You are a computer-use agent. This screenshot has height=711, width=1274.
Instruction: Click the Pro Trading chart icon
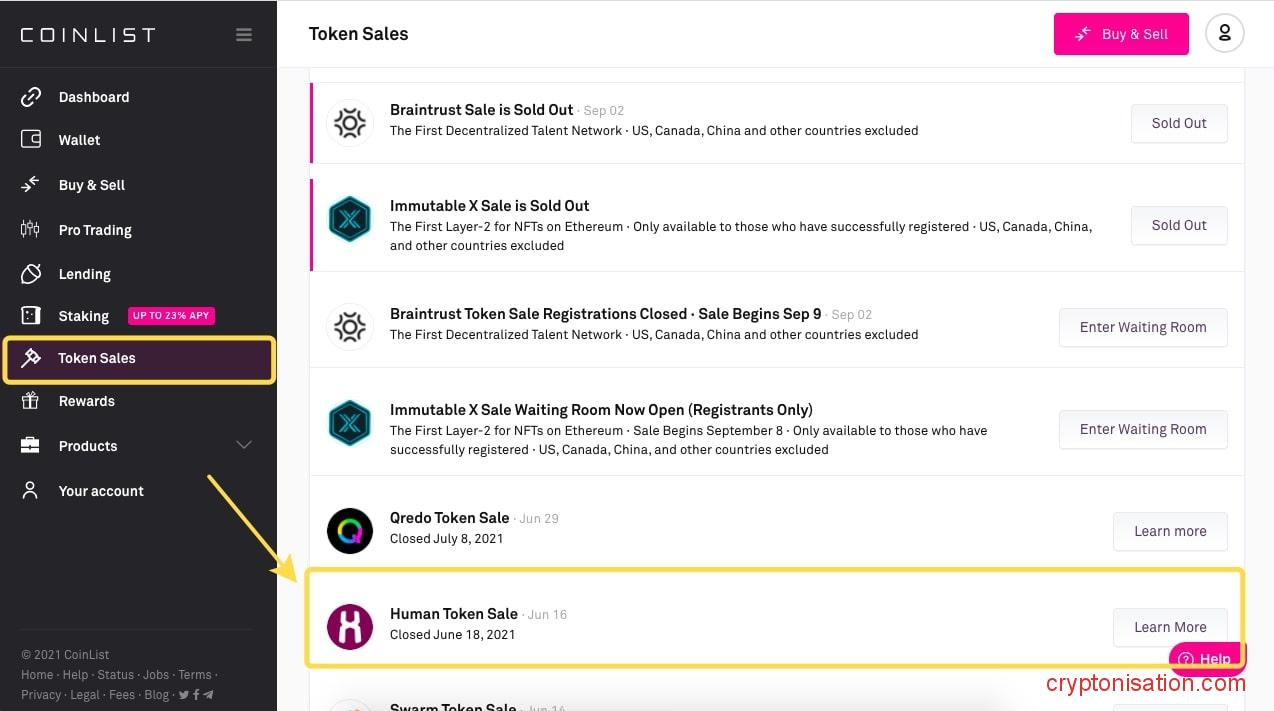31,230
